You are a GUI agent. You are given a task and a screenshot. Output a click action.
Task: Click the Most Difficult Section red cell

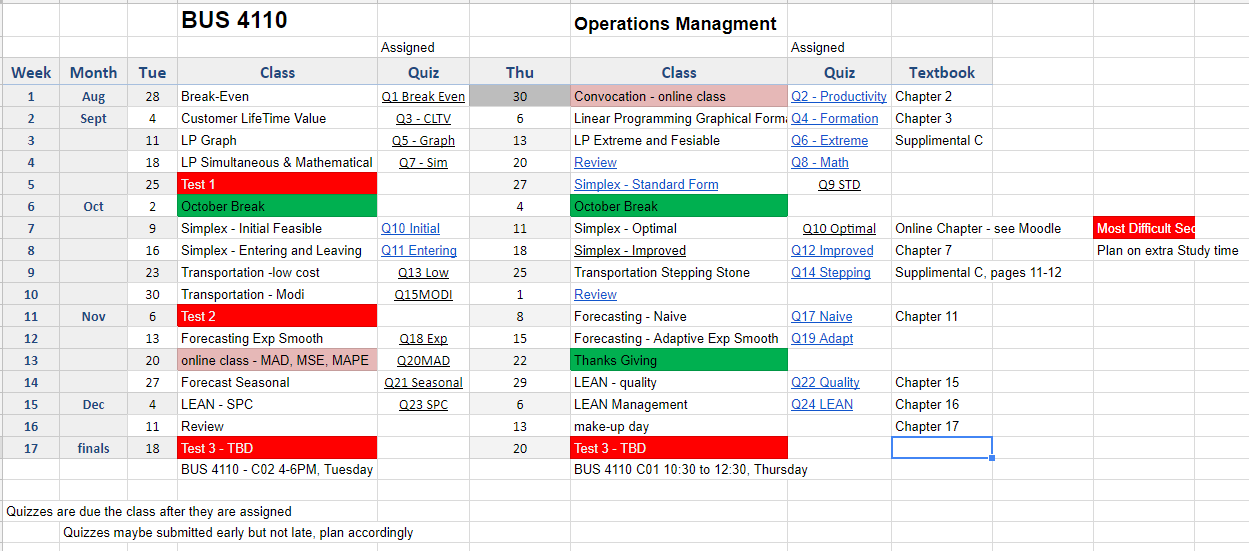coord(1144,229)
